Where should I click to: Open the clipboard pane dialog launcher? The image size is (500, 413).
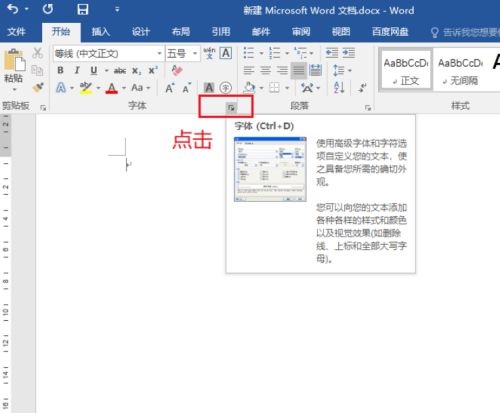(x=43, y=107)
